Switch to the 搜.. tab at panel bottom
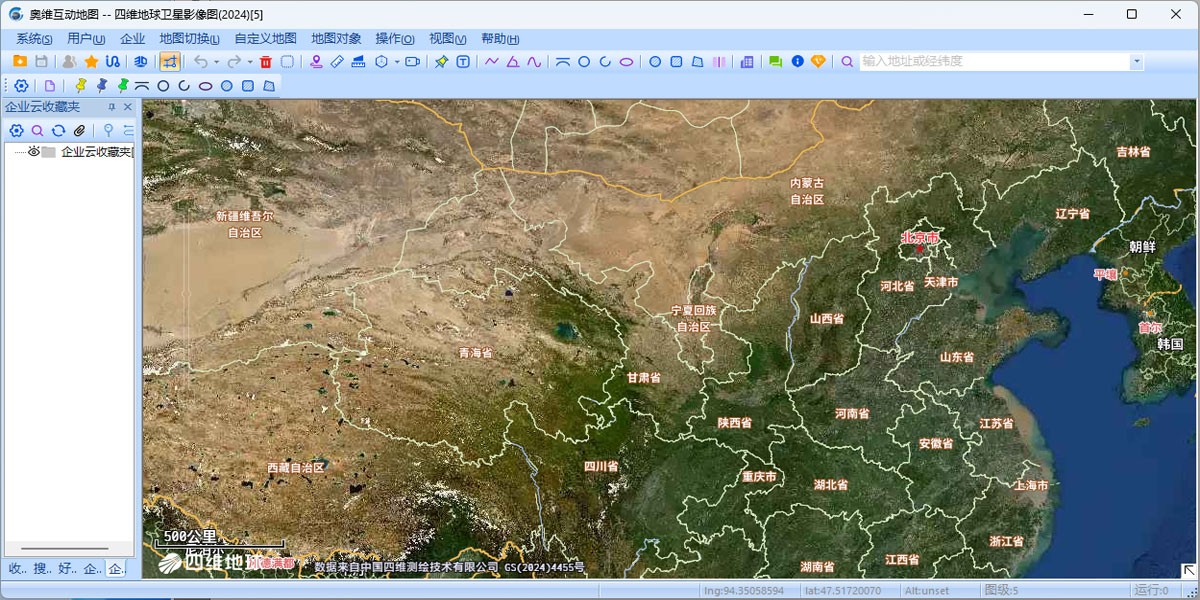The width and height of the screenshot is (1200, 600). click(42, 569)
